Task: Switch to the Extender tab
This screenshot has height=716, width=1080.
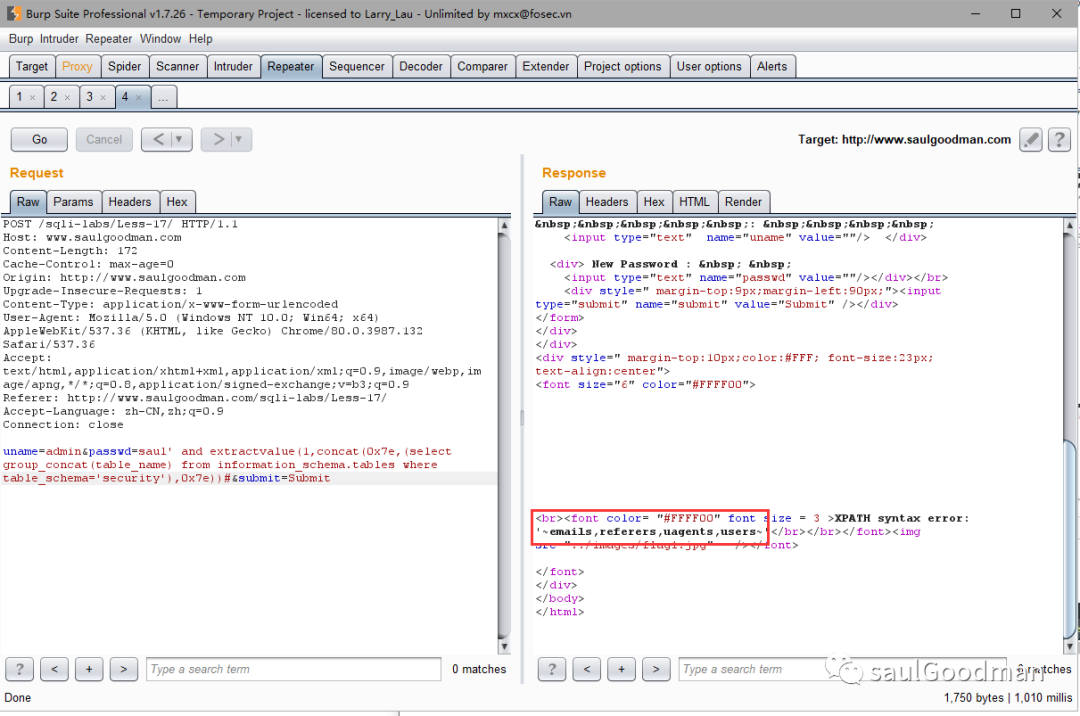Action: [x=546, y=67]
